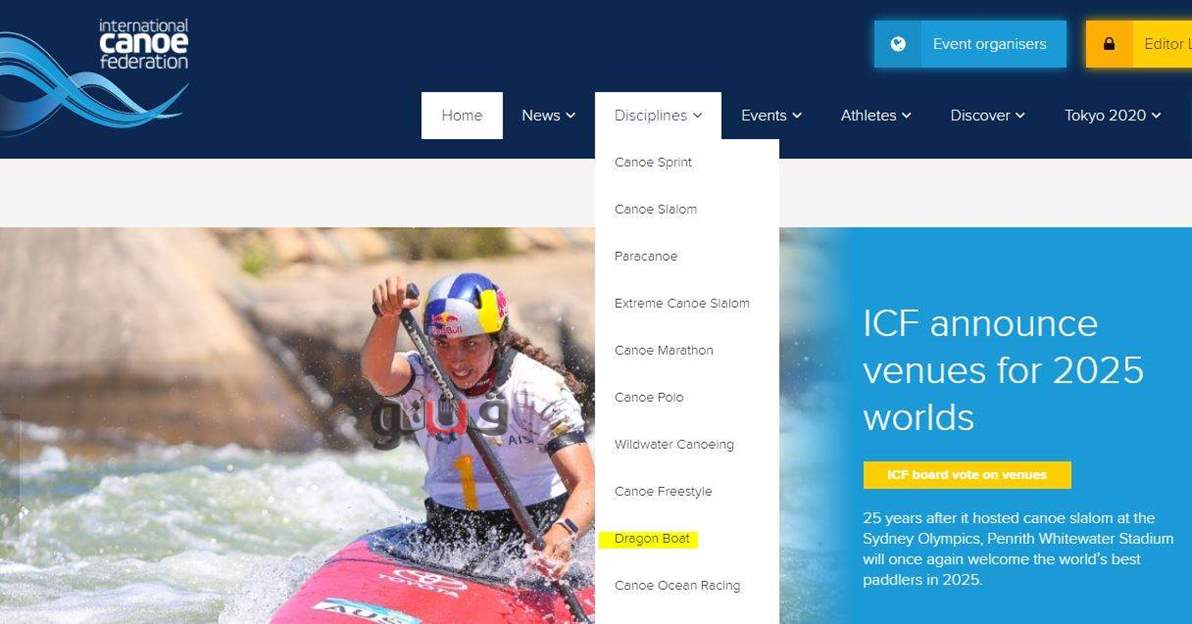The height and width of the screenshot is (624, 1192).
Task: Click the globe icon on Event organisers
Action: coord(898,44)
